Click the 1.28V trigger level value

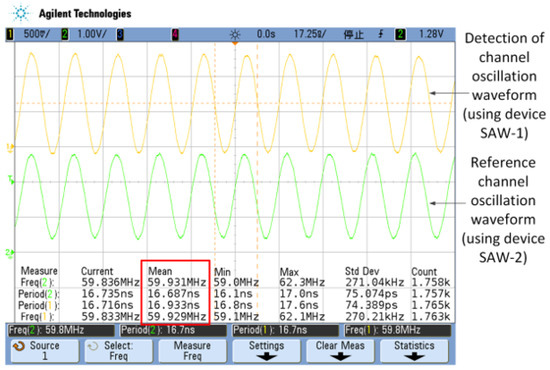pos(431,34)
